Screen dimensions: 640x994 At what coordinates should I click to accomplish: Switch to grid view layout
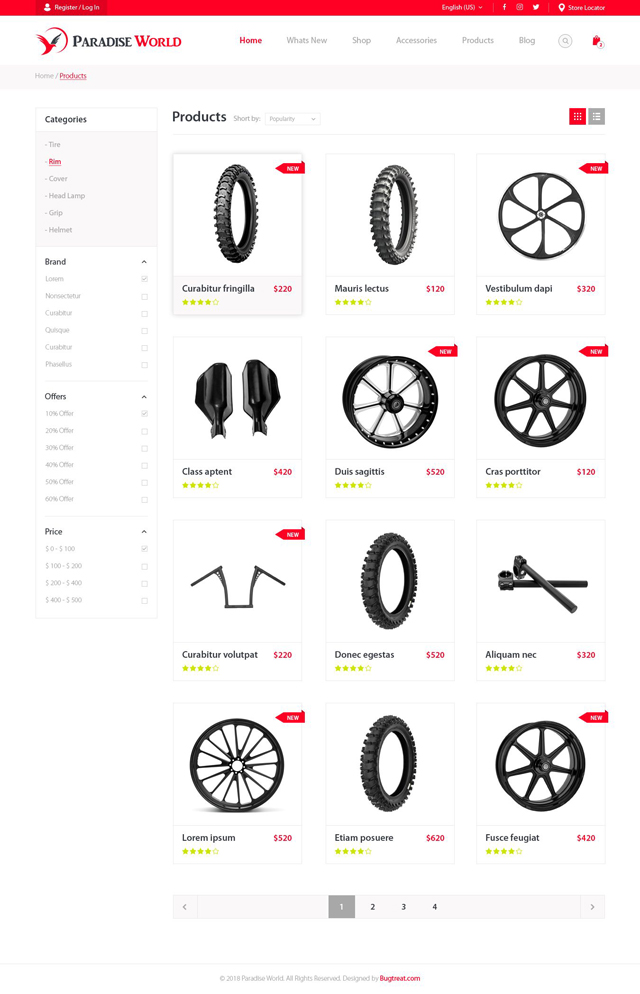click(x=577, y=117)
